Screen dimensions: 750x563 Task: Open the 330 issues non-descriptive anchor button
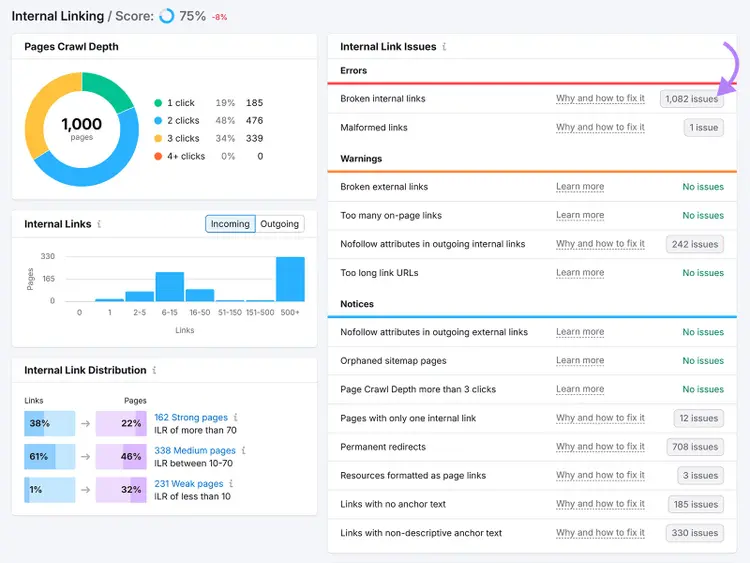[695, 533]
